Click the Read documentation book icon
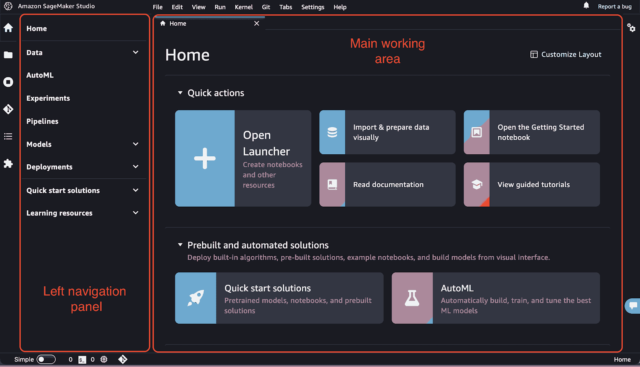The image size is (640, 367). coord(332,185)
